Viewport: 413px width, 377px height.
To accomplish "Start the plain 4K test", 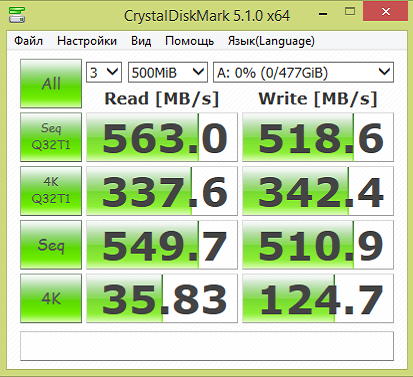I will [51, 298].
